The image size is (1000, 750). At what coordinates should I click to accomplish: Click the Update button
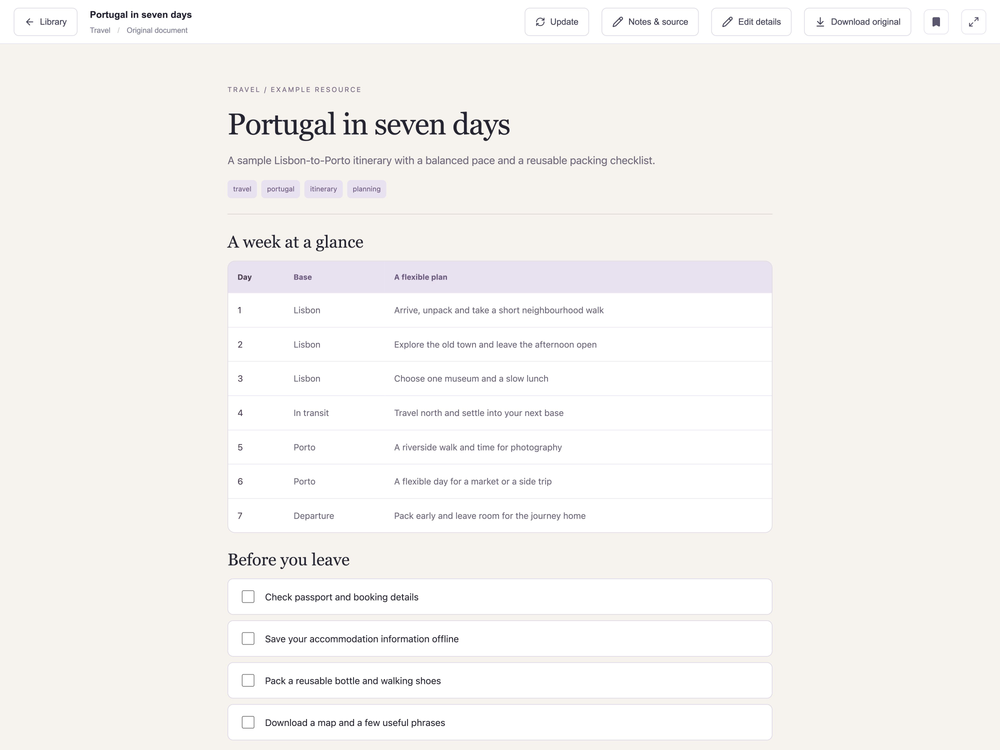(x=557, y=22)
